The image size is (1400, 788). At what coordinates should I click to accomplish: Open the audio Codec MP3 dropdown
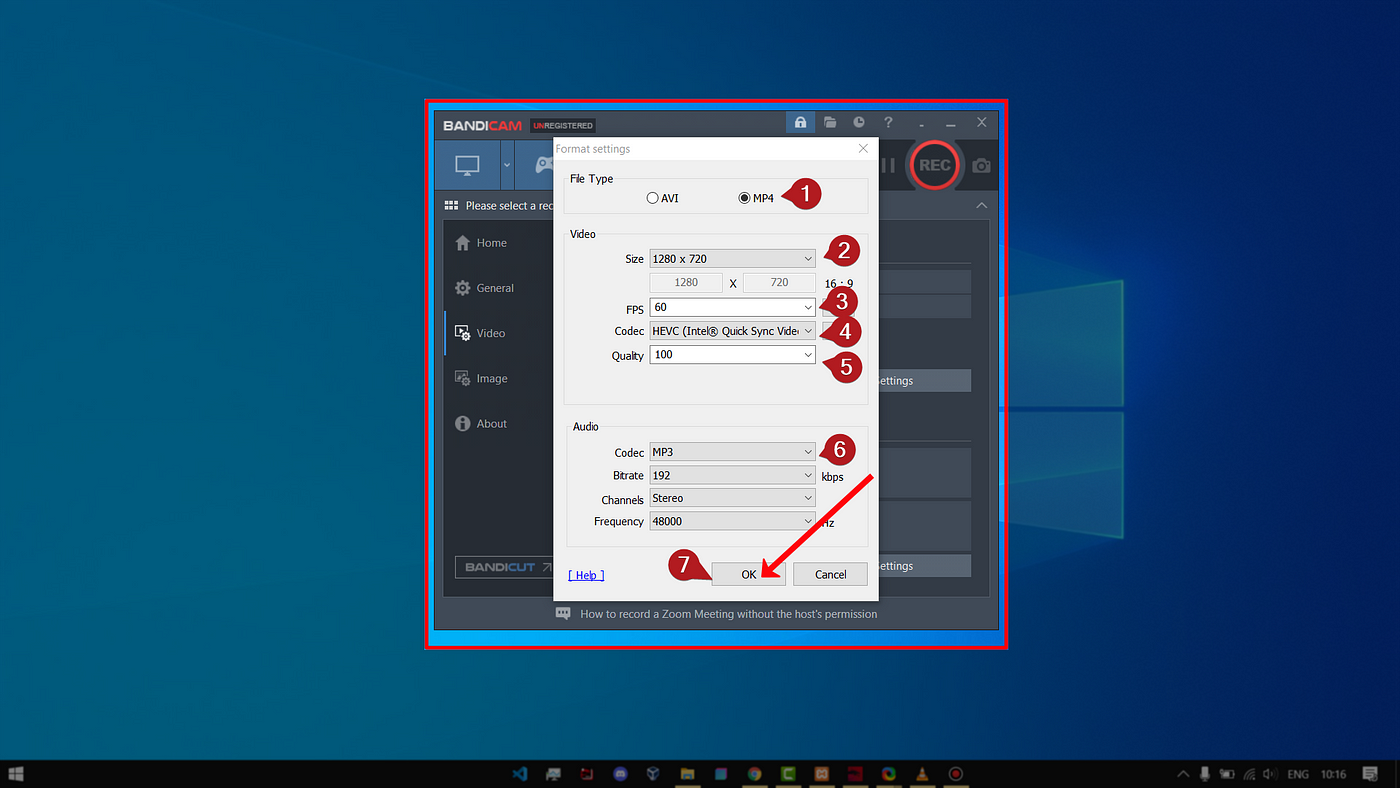pyautogui.click(x=733, y=452)
